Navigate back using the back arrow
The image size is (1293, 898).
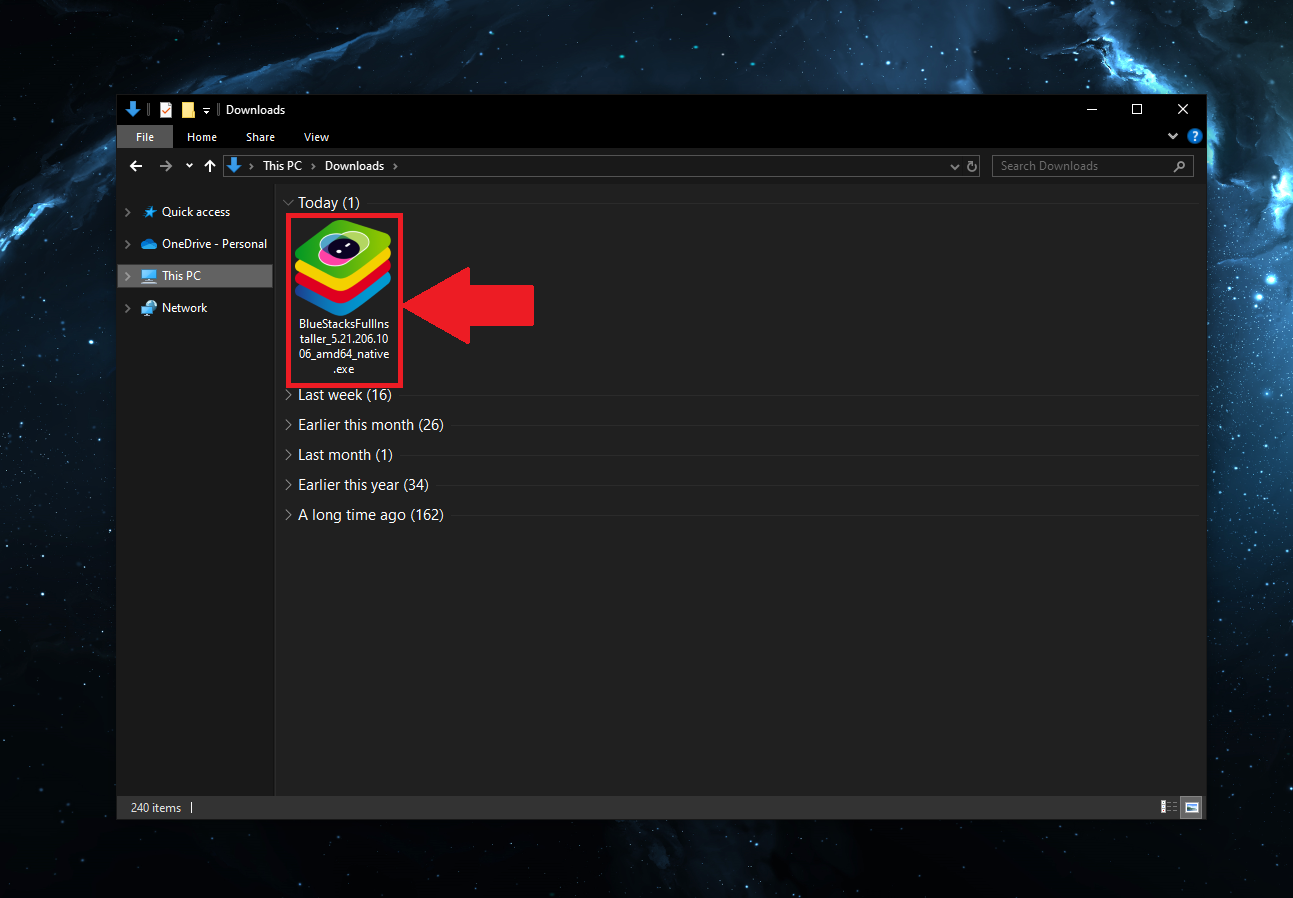pyautogui.click(x=136, y=165)
